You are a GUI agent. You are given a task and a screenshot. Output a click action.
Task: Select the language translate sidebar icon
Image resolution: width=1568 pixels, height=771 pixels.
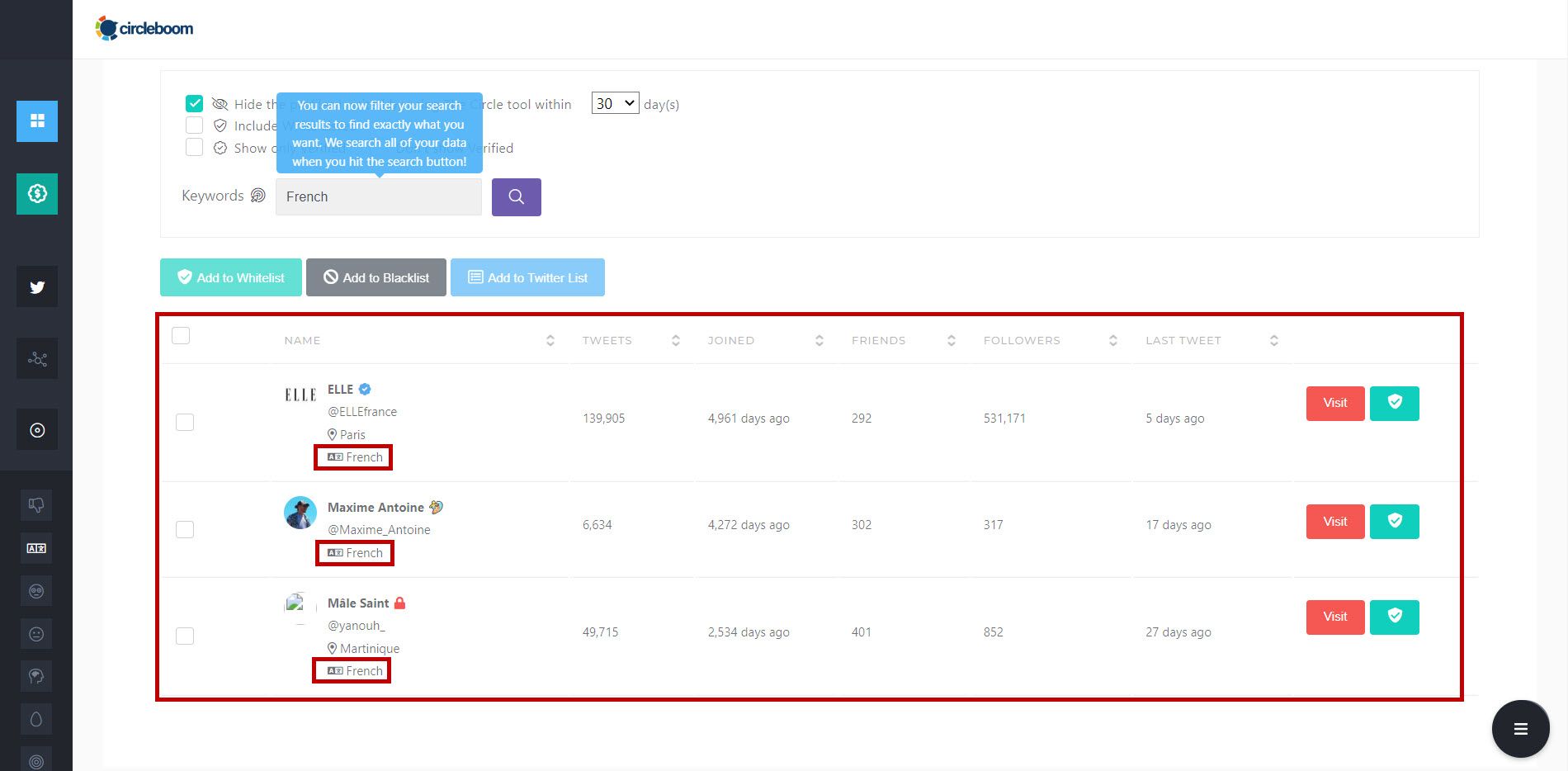36,548
